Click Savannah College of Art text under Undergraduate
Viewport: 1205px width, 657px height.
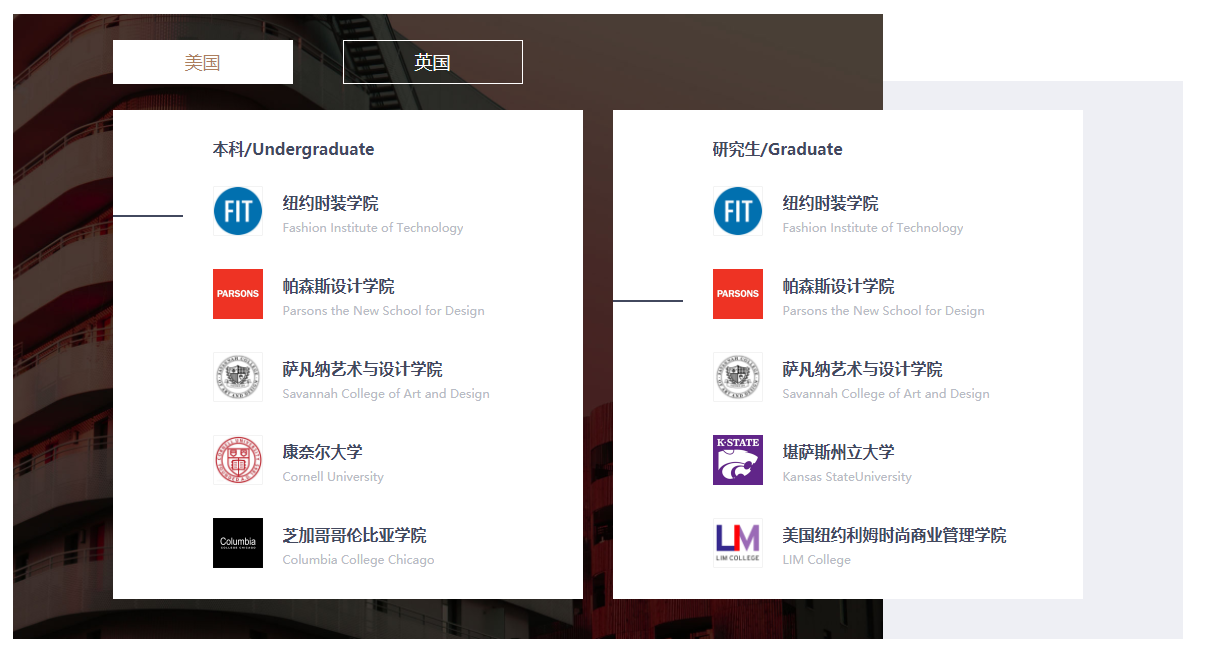click(386, 394)
